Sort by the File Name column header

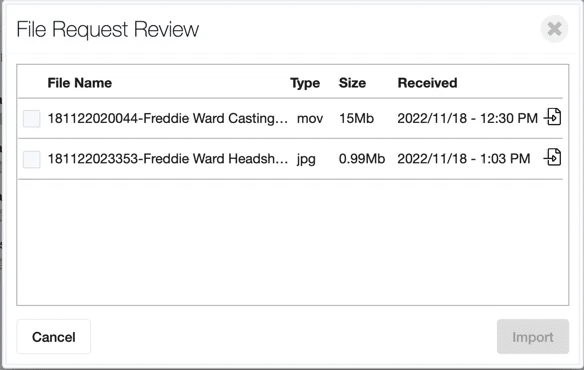click(79, 83)
